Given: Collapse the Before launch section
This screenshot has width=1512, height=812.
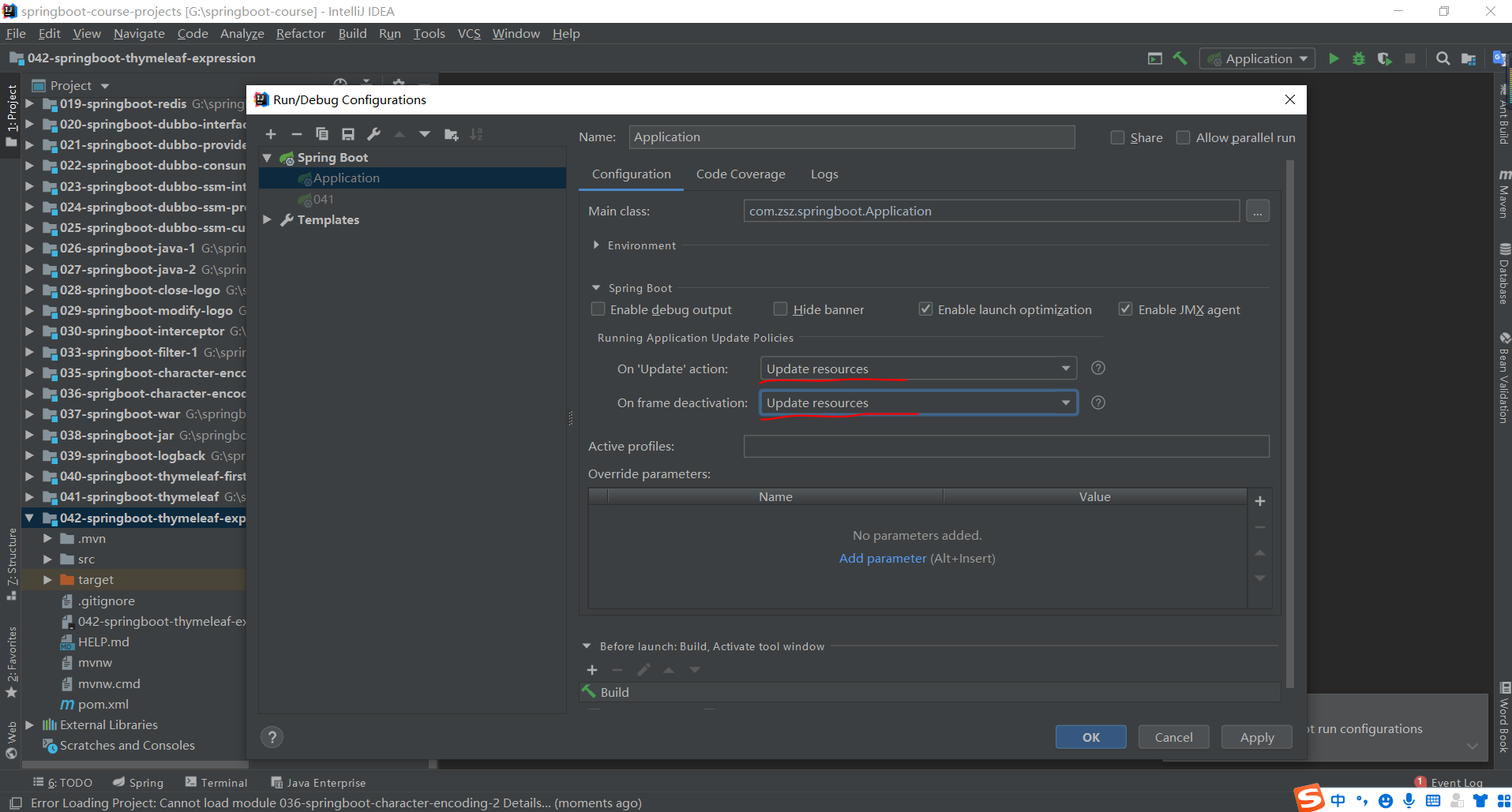Looking at the screenshot, I should (587, 646).
